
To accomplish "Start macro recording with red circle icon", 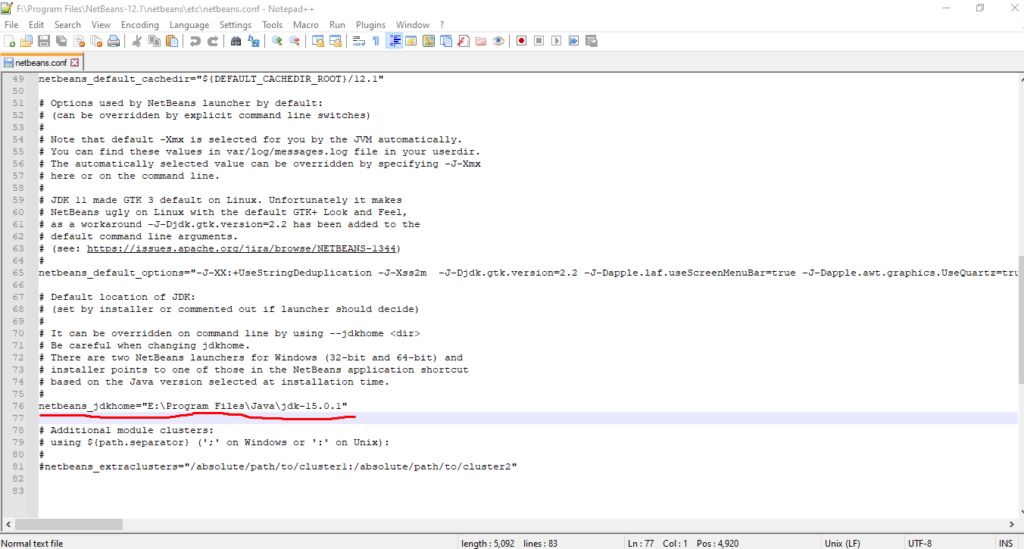I will click(x=521, y=41).
